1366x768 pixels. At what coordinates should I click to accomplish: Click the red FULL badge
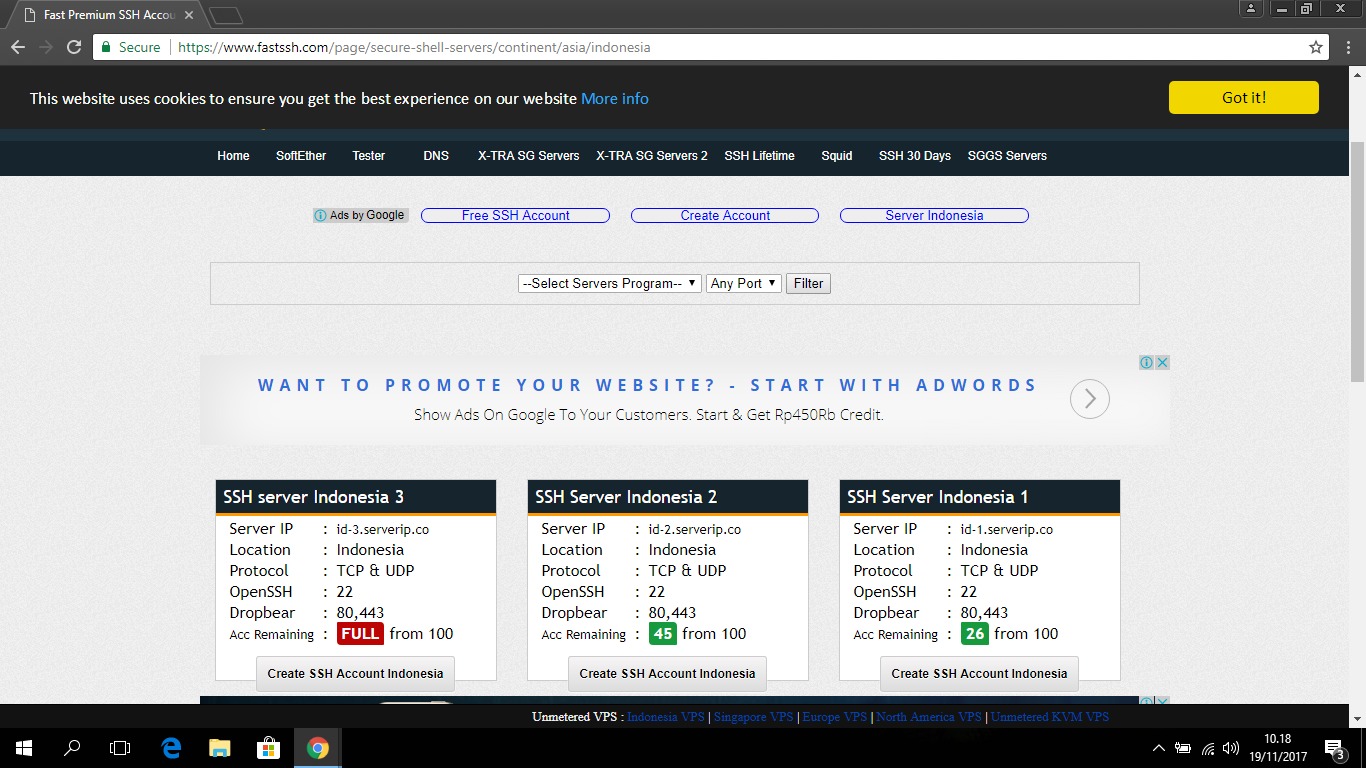pyautogui.click(x=360, y=634)
